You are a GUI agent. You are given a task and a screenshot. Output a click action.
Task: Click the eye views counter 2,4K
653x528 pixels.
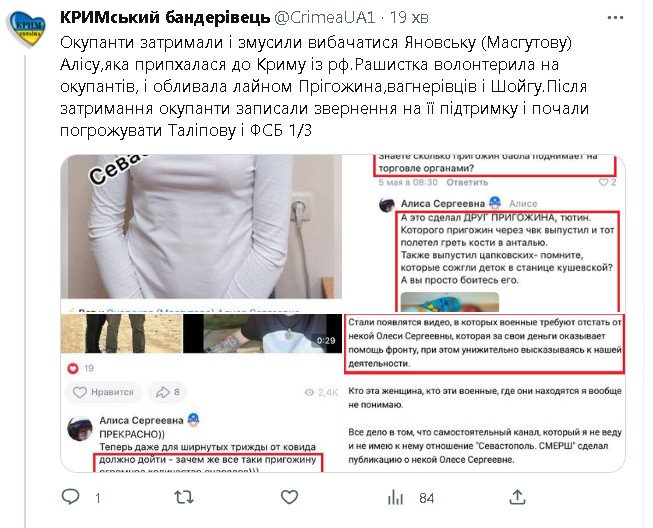click(x=321, y=392)
